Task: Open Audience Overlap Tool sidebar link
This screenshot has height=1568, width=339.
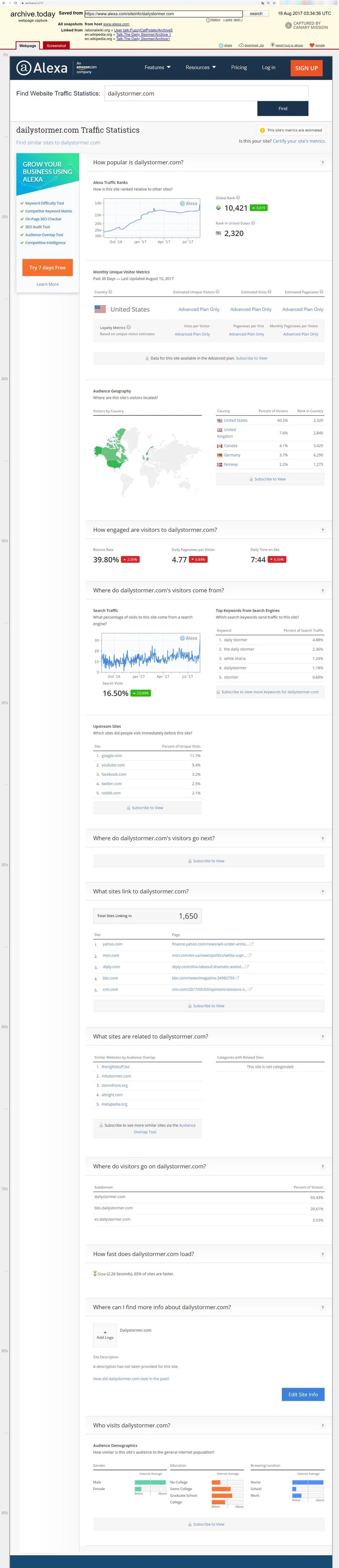Action: [x=44, y=235]
